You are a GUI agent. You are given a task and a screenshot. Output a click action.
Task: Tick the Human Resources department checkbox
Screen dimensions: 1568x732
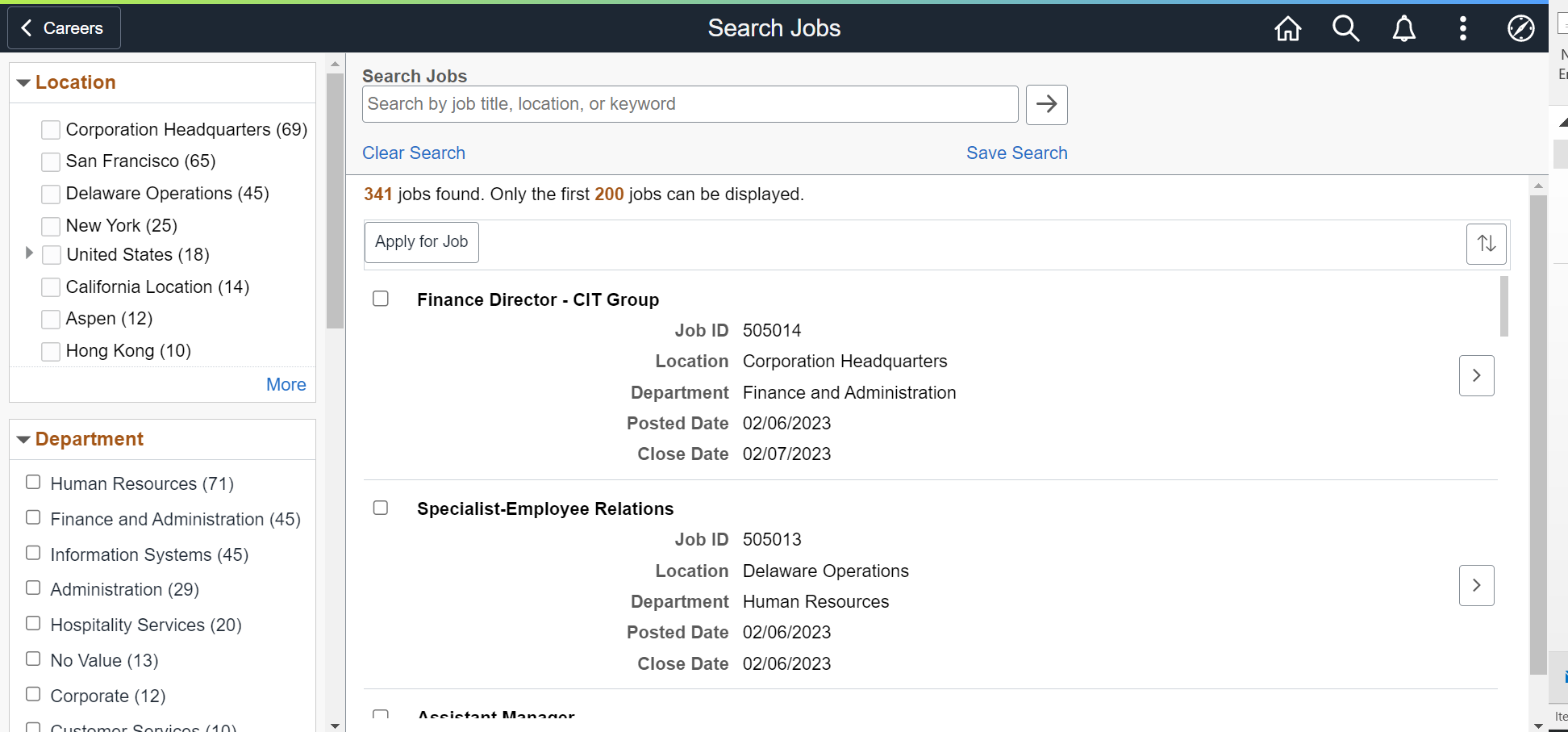point(33,483)
